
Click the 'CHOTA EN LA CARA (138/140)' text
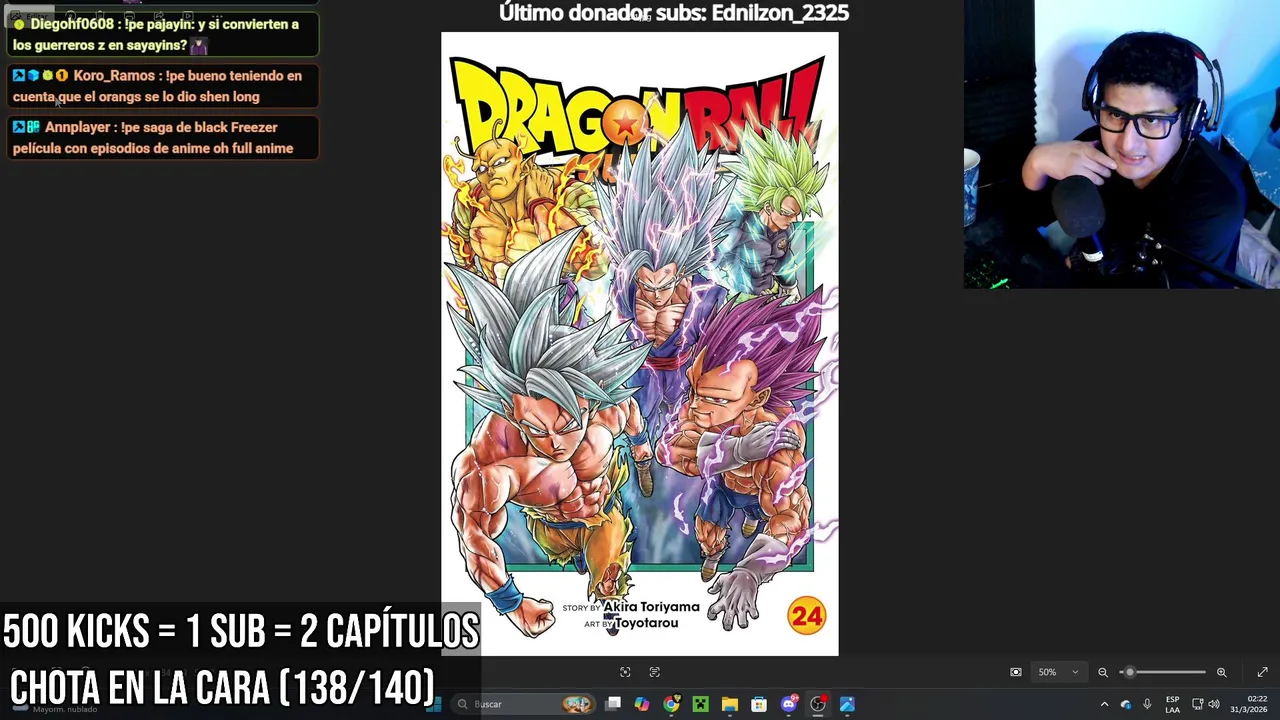(222, 688)
